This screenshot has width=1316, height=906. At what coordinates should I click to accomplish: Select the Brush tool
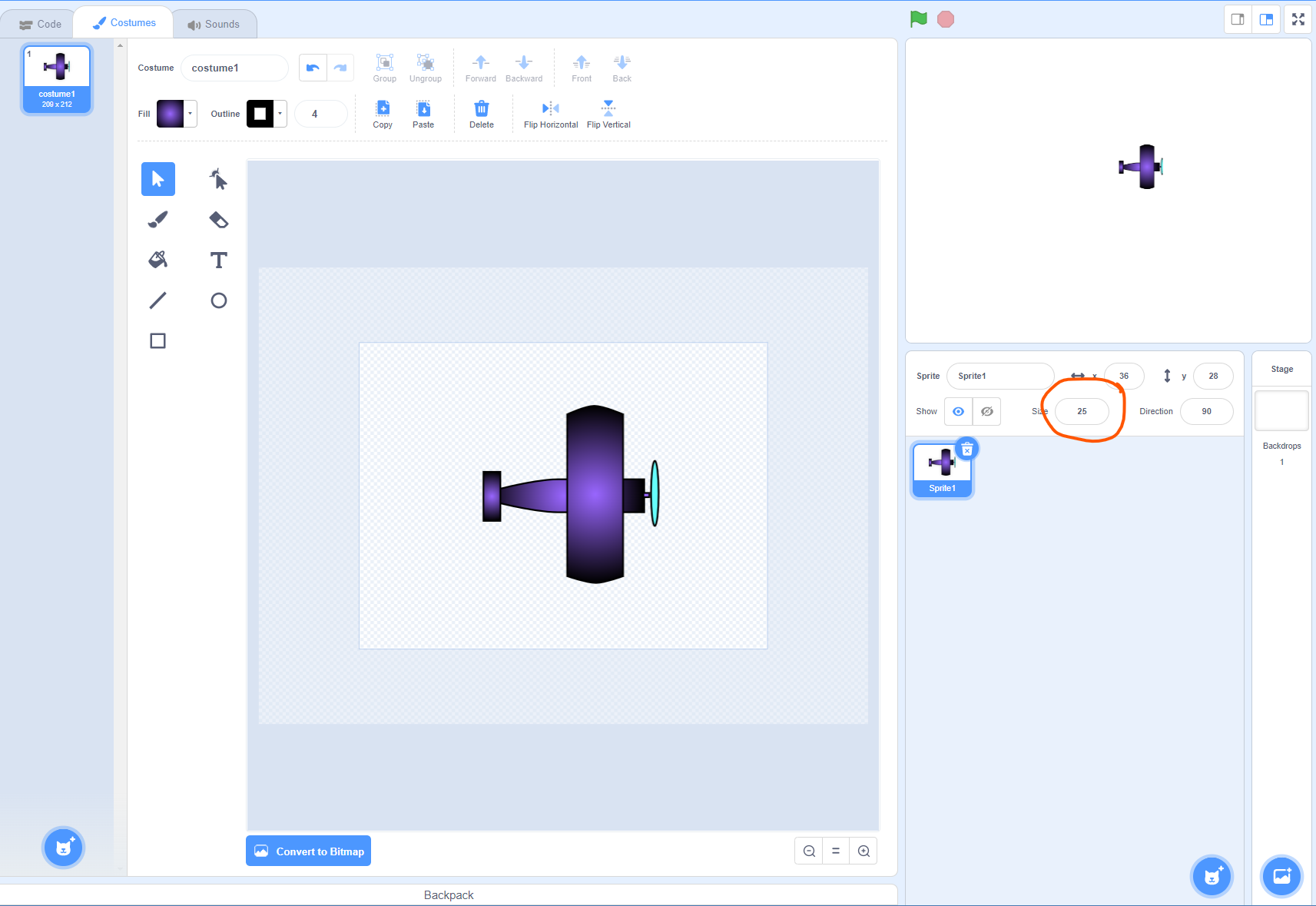[157, 220]
